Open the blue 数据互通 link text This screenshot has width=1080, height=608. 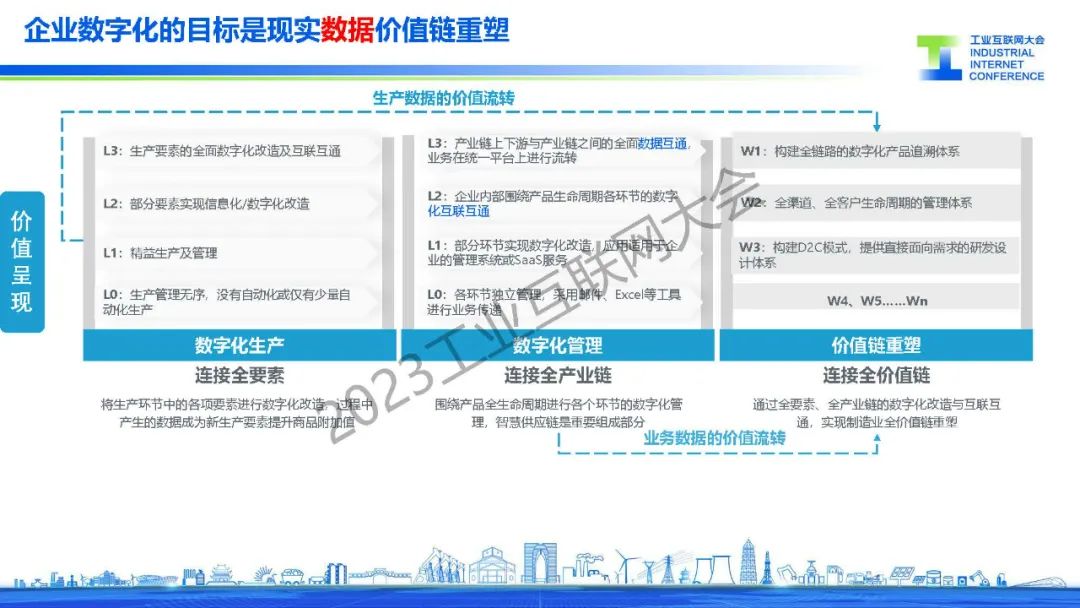click(662, 144)
